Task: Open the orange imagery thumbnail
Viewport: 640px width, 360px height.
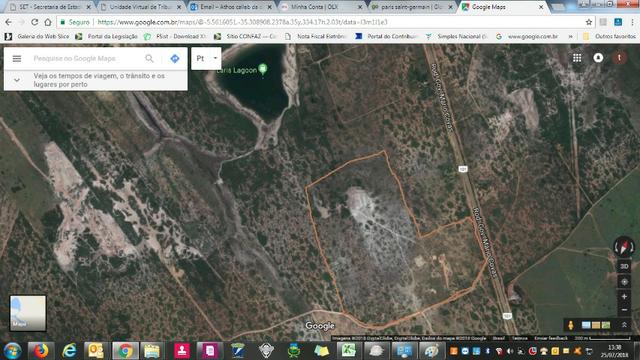Action: click(x=596, y=325)
